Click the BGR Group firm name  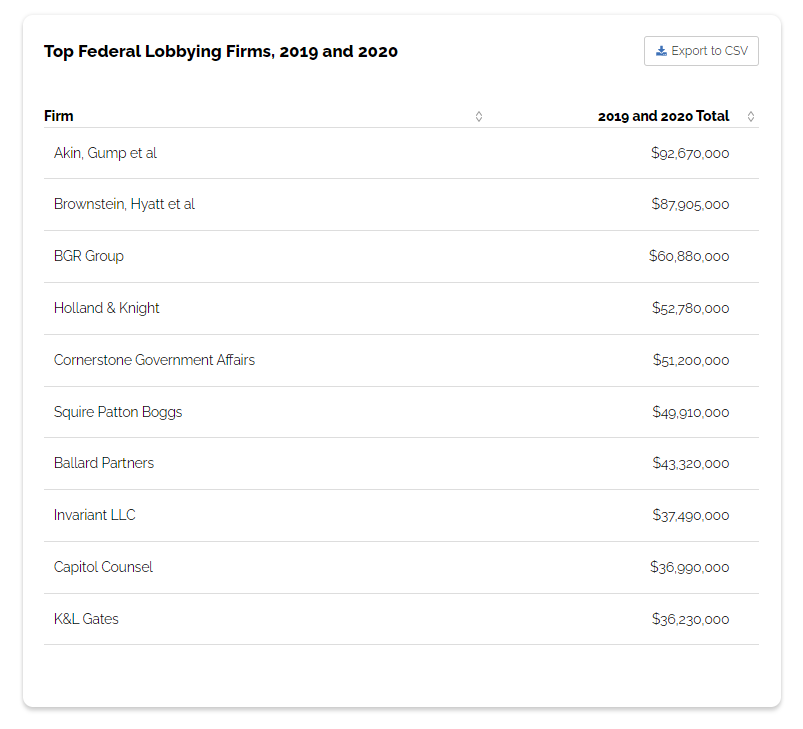89,256
